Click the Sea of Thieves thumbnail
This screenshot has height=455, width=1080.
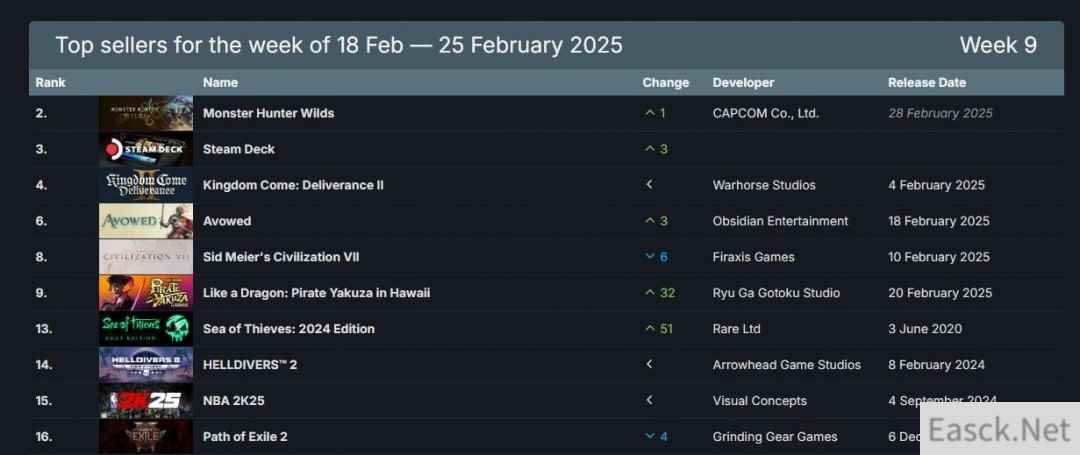(146, 329)
